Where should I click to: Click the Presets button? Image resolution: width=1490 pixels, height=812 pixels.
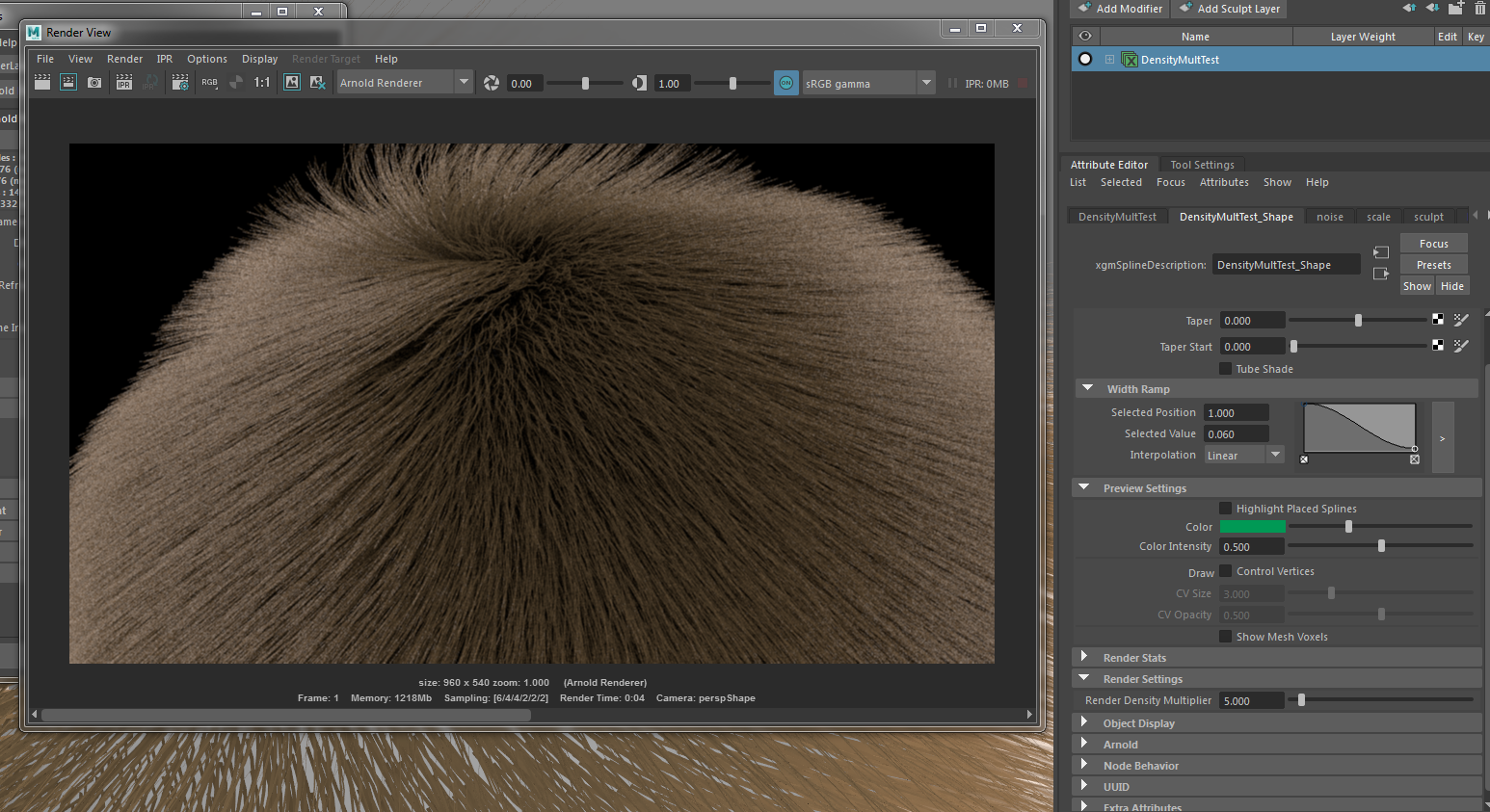tap(1433, 265)
